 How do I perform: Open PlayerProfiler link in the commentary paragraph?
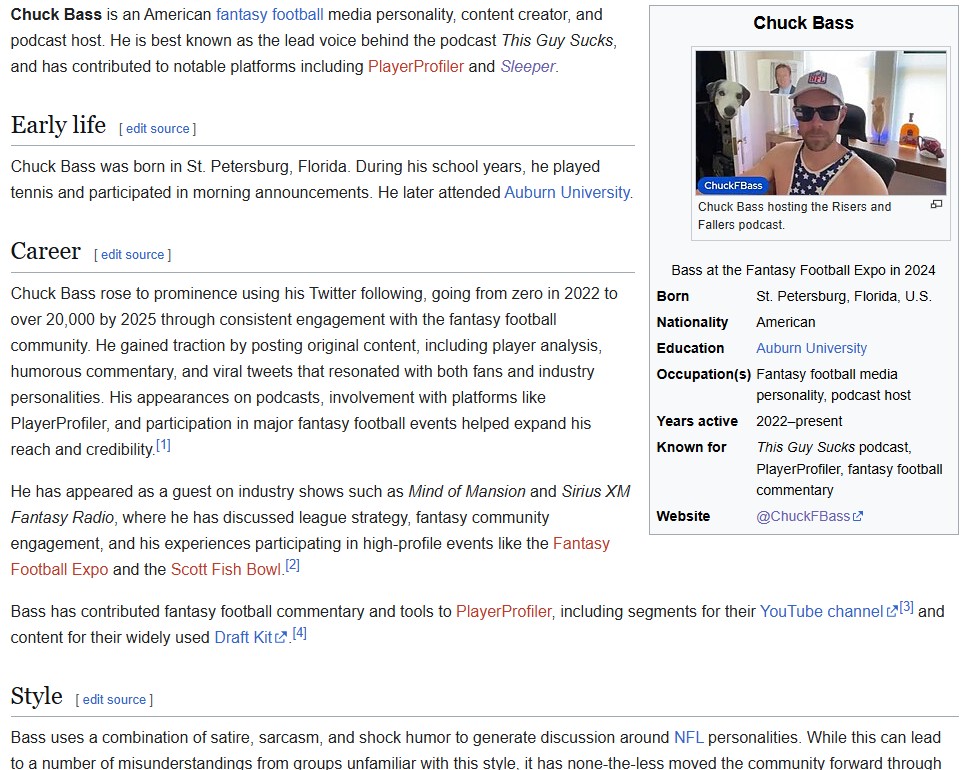pos(504,611)
